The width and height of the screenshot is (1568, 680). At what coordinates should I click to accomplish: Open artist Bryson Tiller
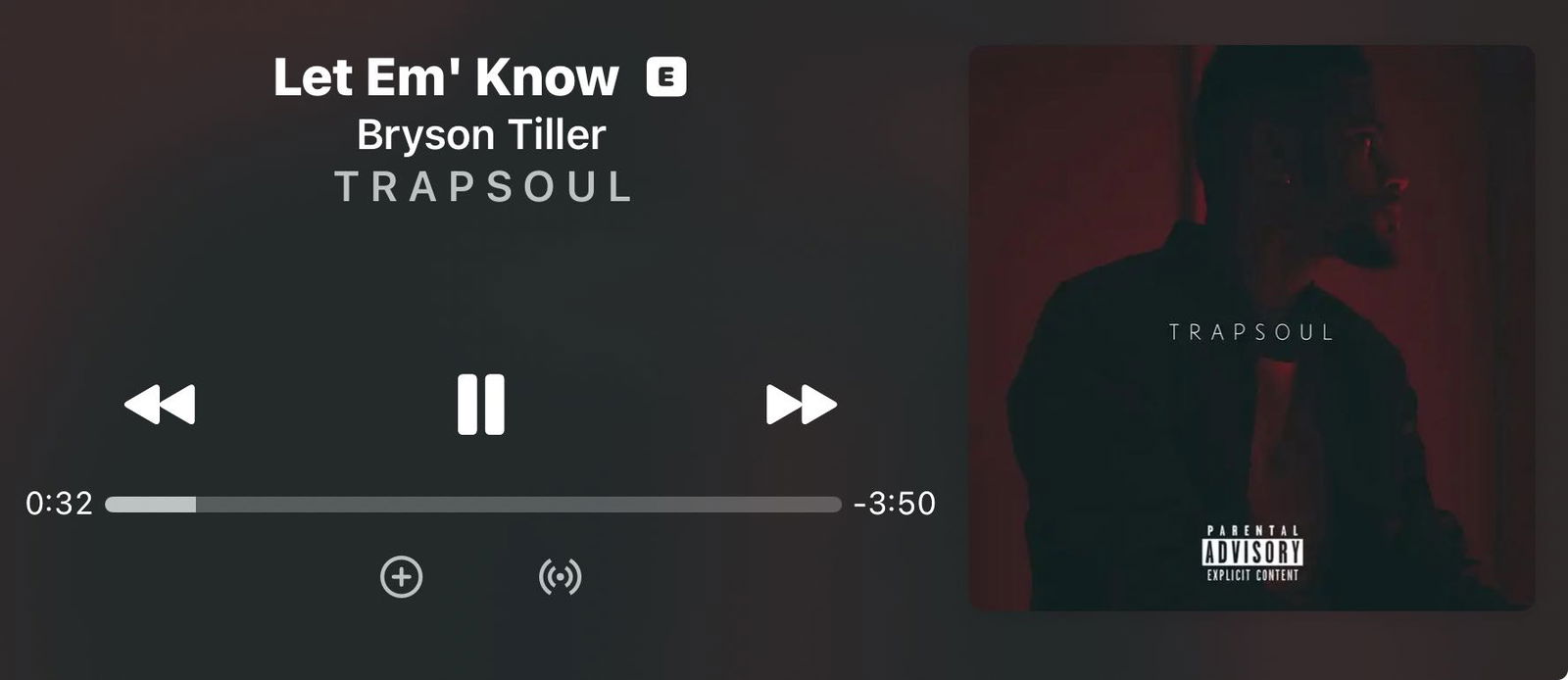pyautogui.click(x=480, y=134)
